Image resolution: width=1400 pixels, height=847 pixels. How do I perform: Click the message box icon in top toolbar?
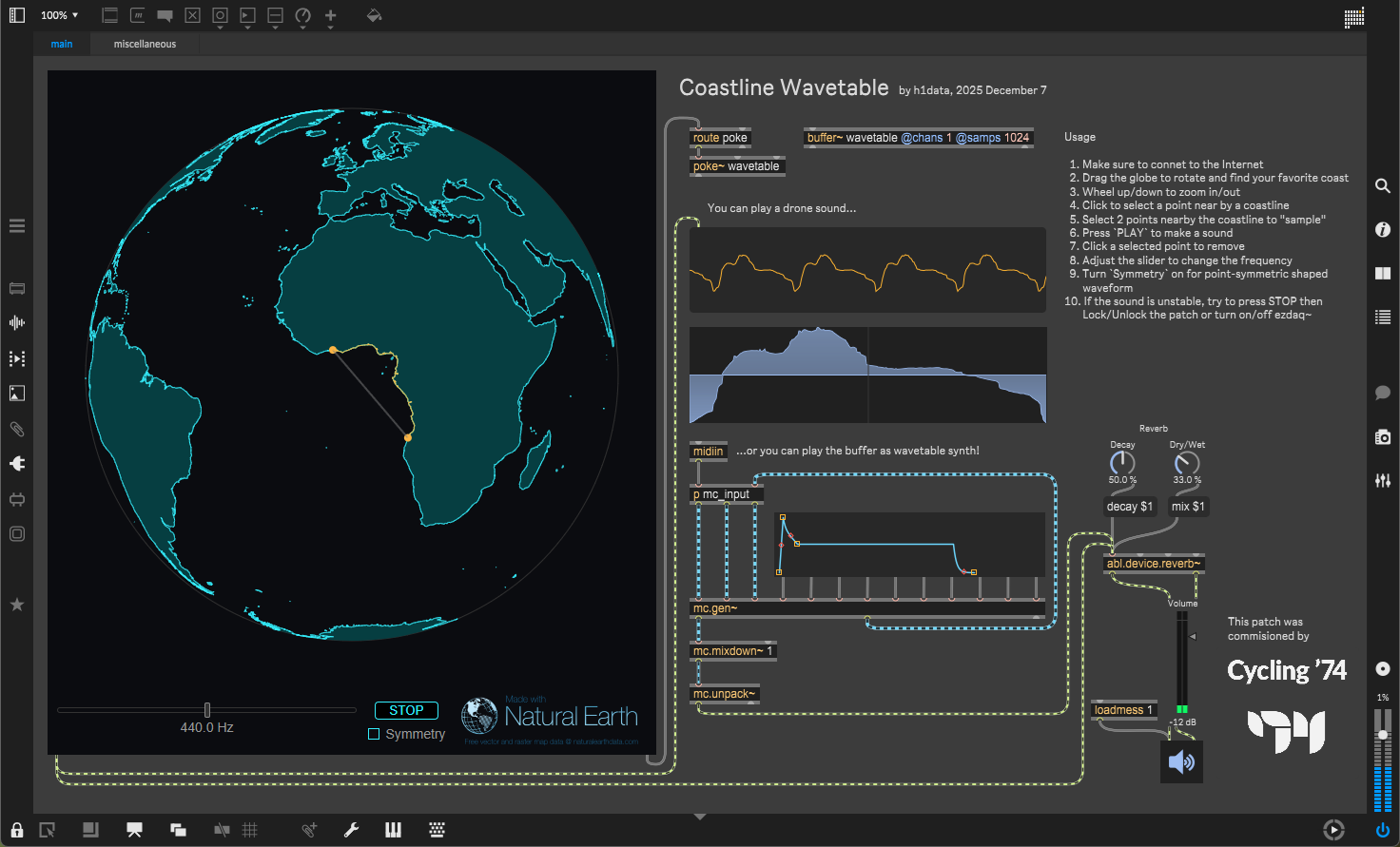(138, 15)
